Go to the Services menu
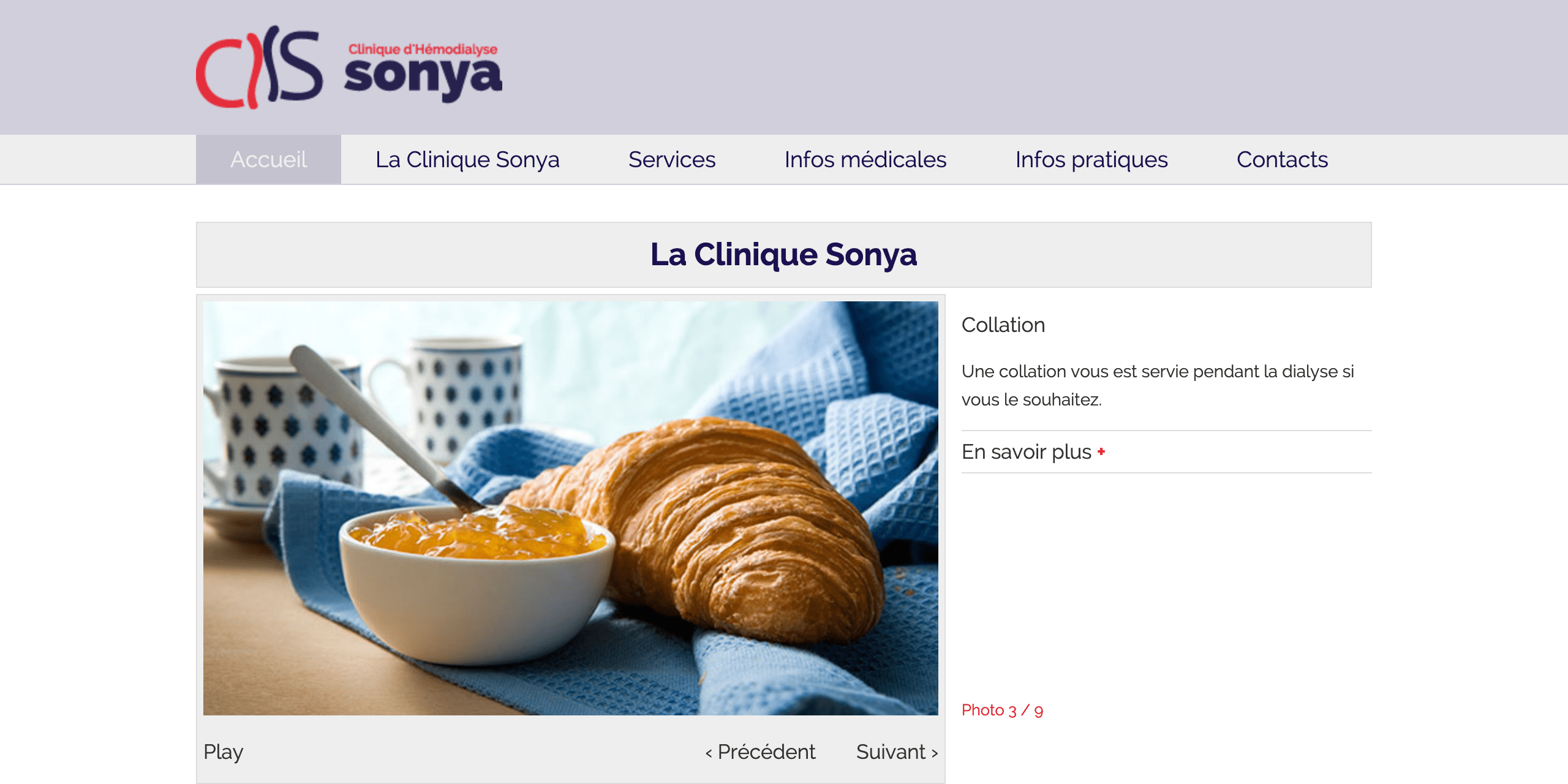Viewport: 1568px width, 784px height. coord(672,159)
